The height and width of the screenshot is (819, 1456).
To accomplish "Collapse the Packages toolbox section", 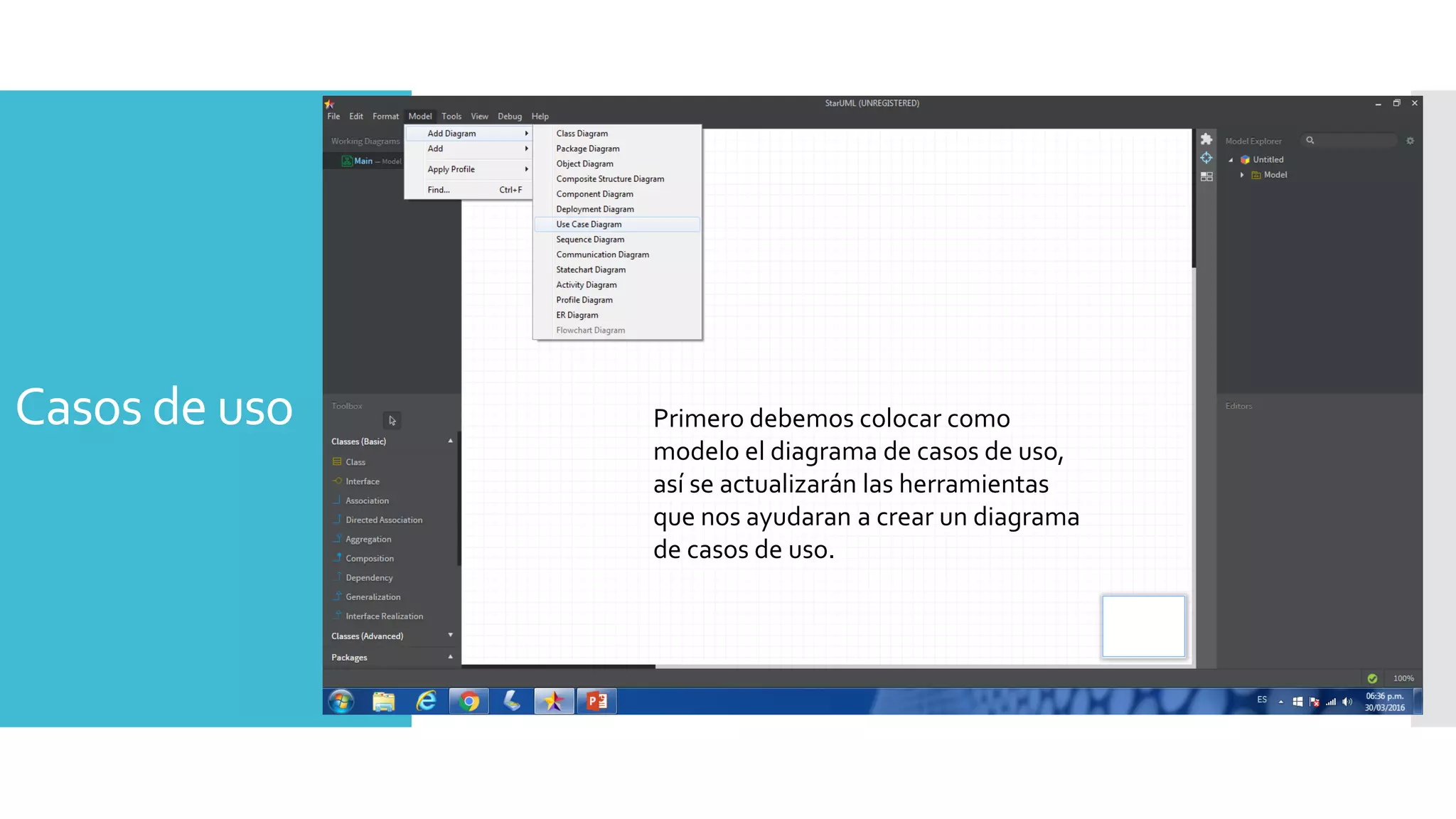I will pyautogui.click(x=450, y=656).
